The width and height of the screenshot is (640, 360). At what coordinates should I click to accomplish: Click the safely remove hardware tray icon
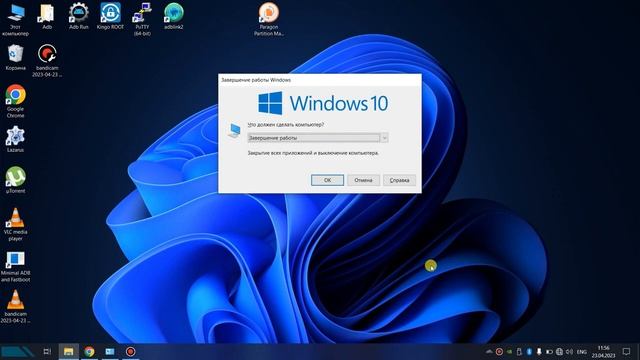tap(519, 351)
